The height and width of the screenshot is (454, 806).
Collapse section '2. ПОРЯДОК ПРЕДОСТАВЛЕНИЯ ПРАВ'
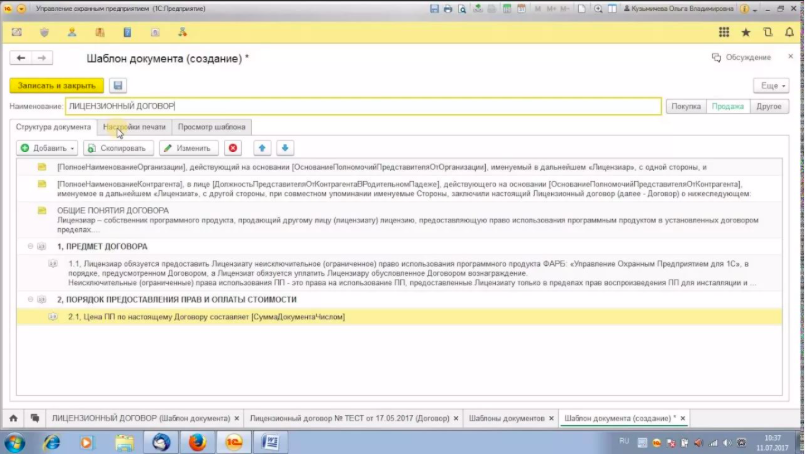point(30,299)
